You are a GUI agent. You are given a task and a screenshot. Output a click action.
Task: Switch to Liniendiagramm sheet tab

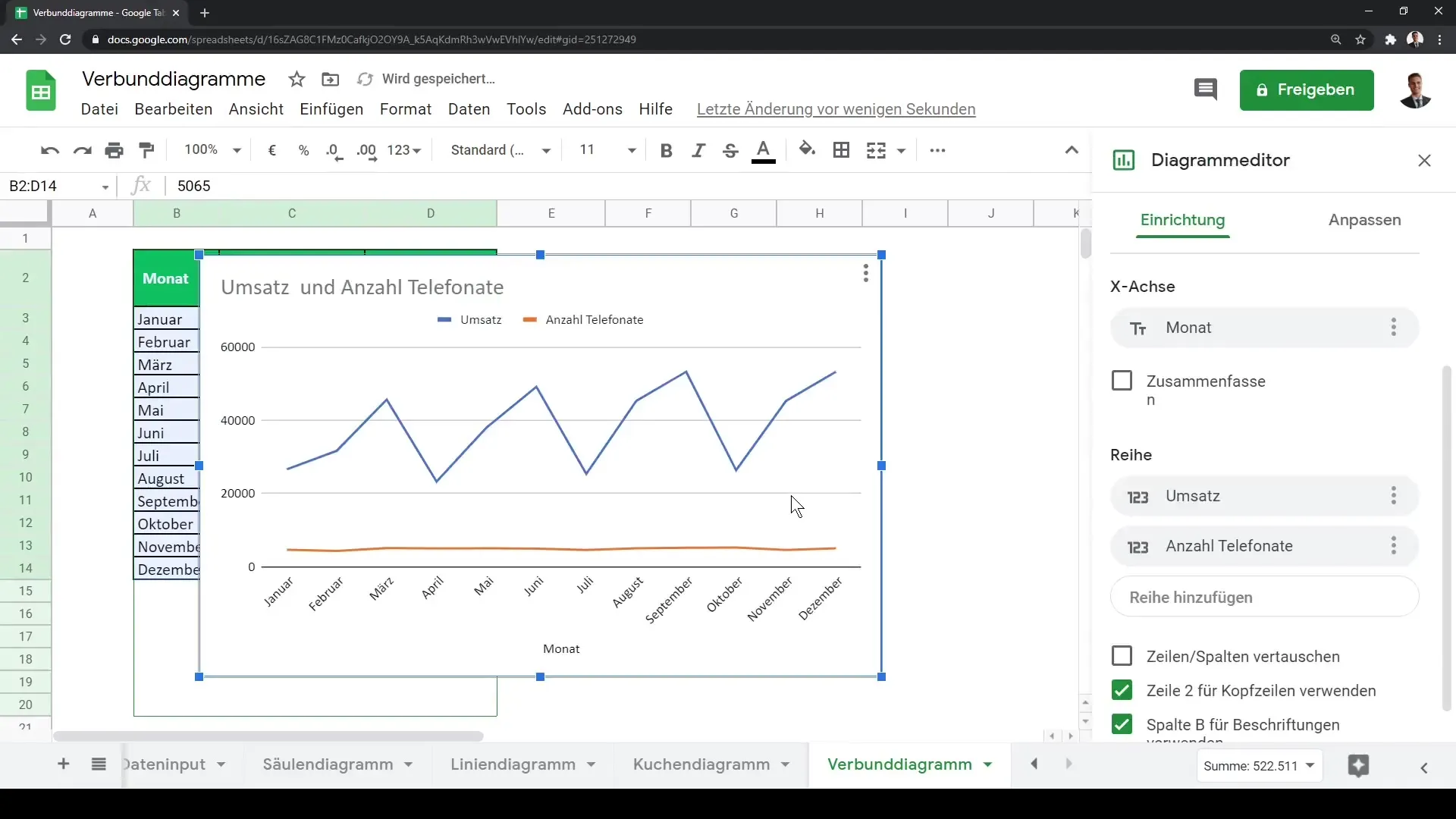click(513, 764)
